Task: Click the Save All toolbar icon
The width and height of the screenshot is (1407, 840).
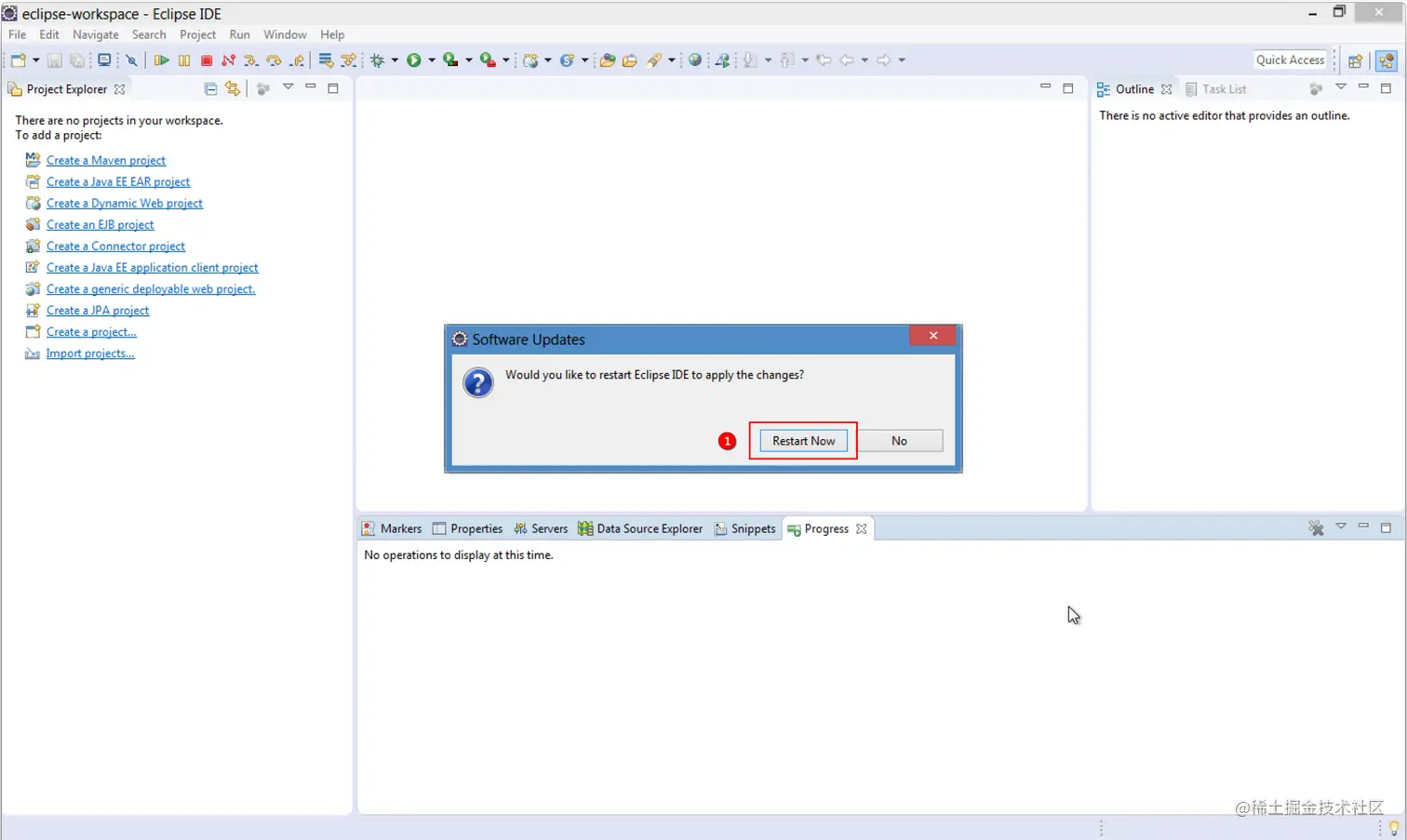Action: point(77,60)
